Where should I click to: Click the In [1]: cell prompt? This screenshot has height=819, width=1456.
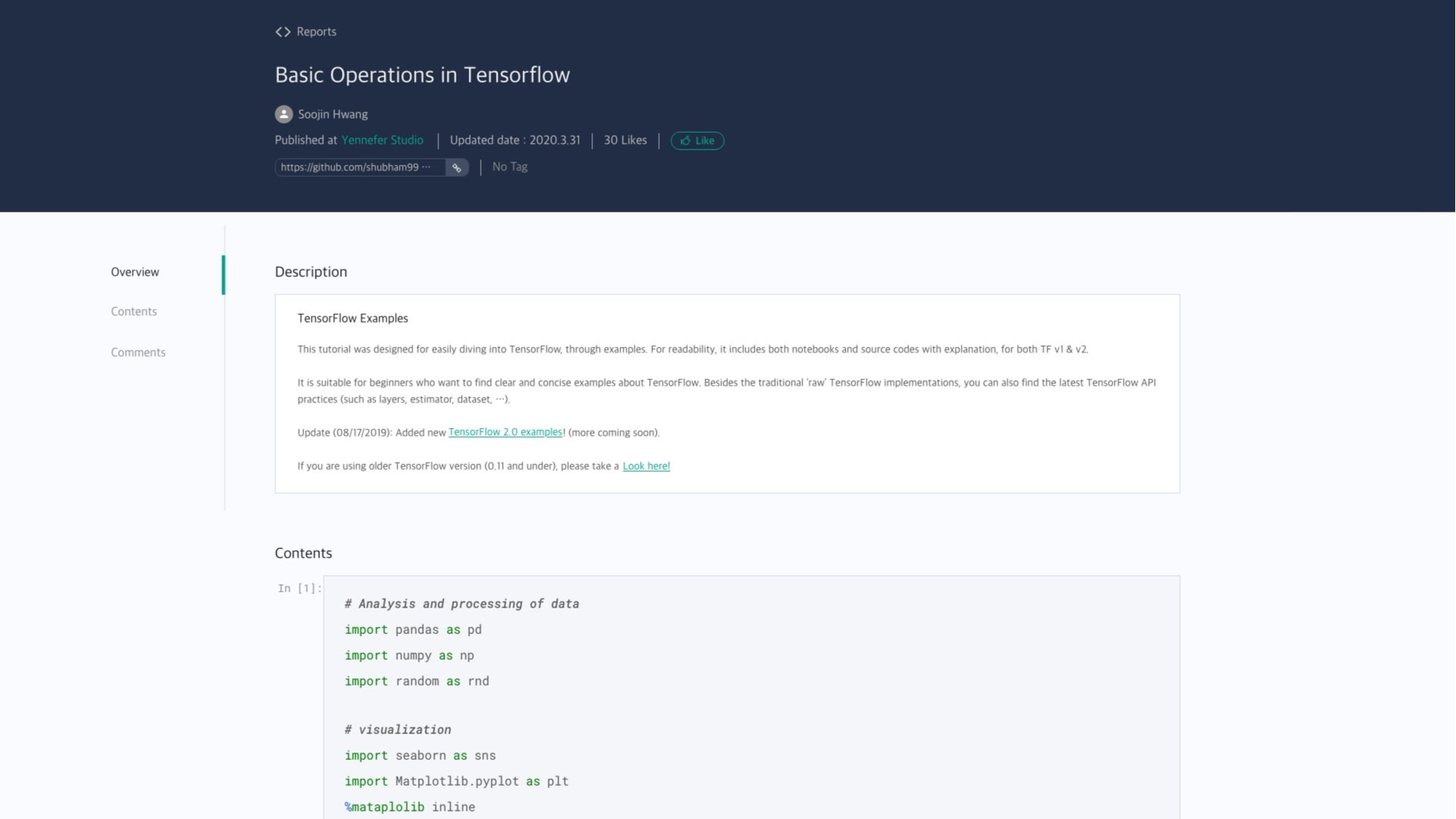pos(299,588)
